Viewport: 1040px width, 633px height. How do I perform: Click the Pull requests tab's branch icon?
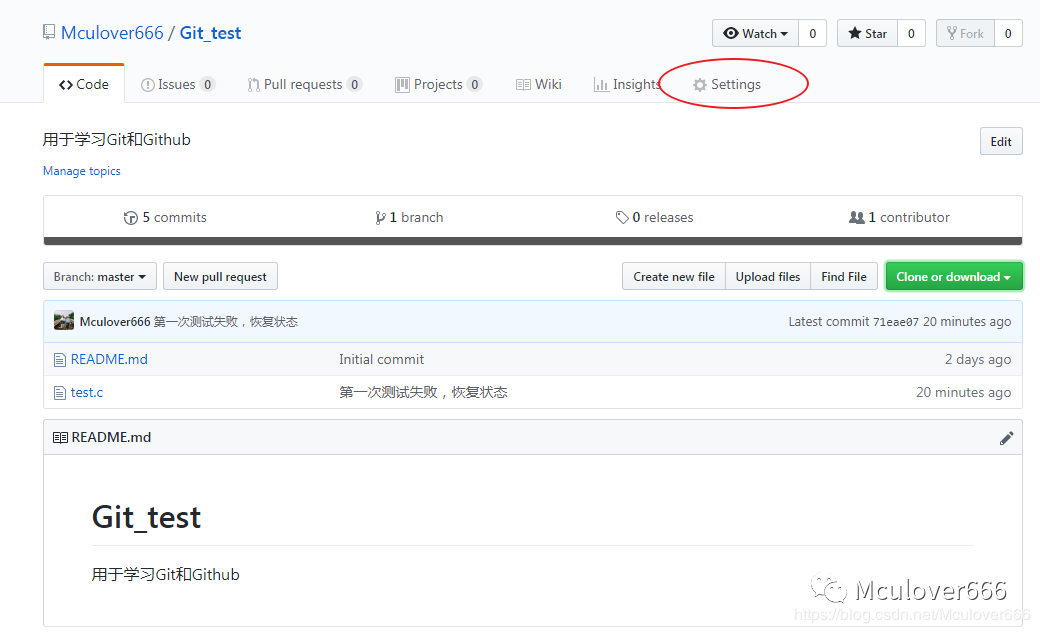point(253,85)
